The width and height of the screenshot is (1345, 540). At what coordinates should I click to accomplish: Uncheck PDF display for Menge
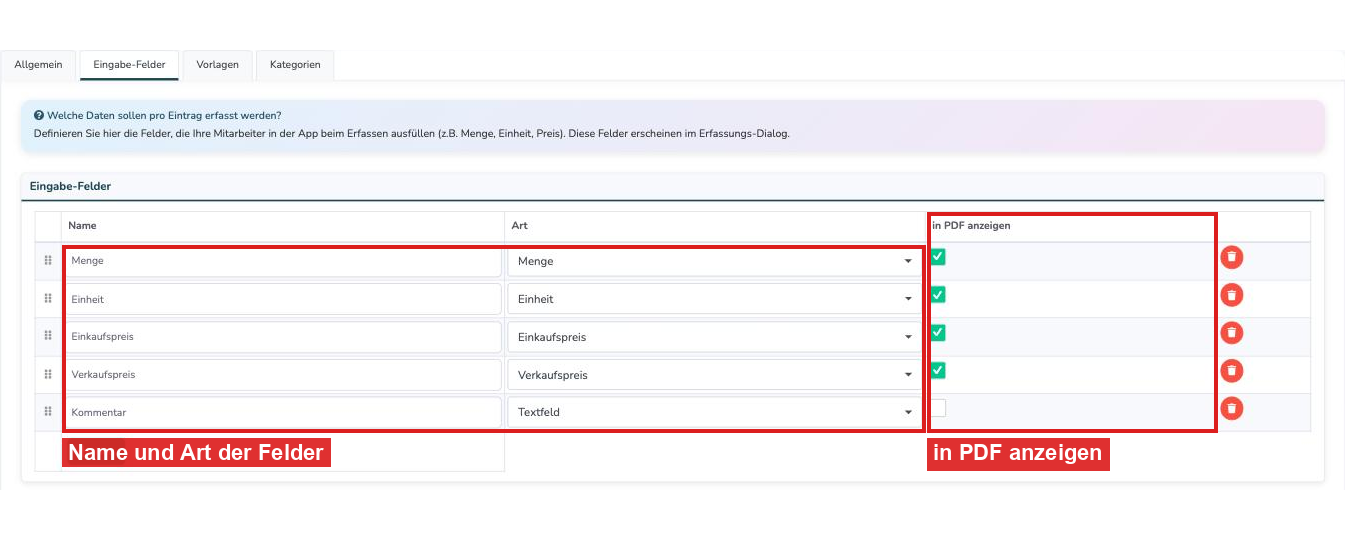tap(938, 257)
